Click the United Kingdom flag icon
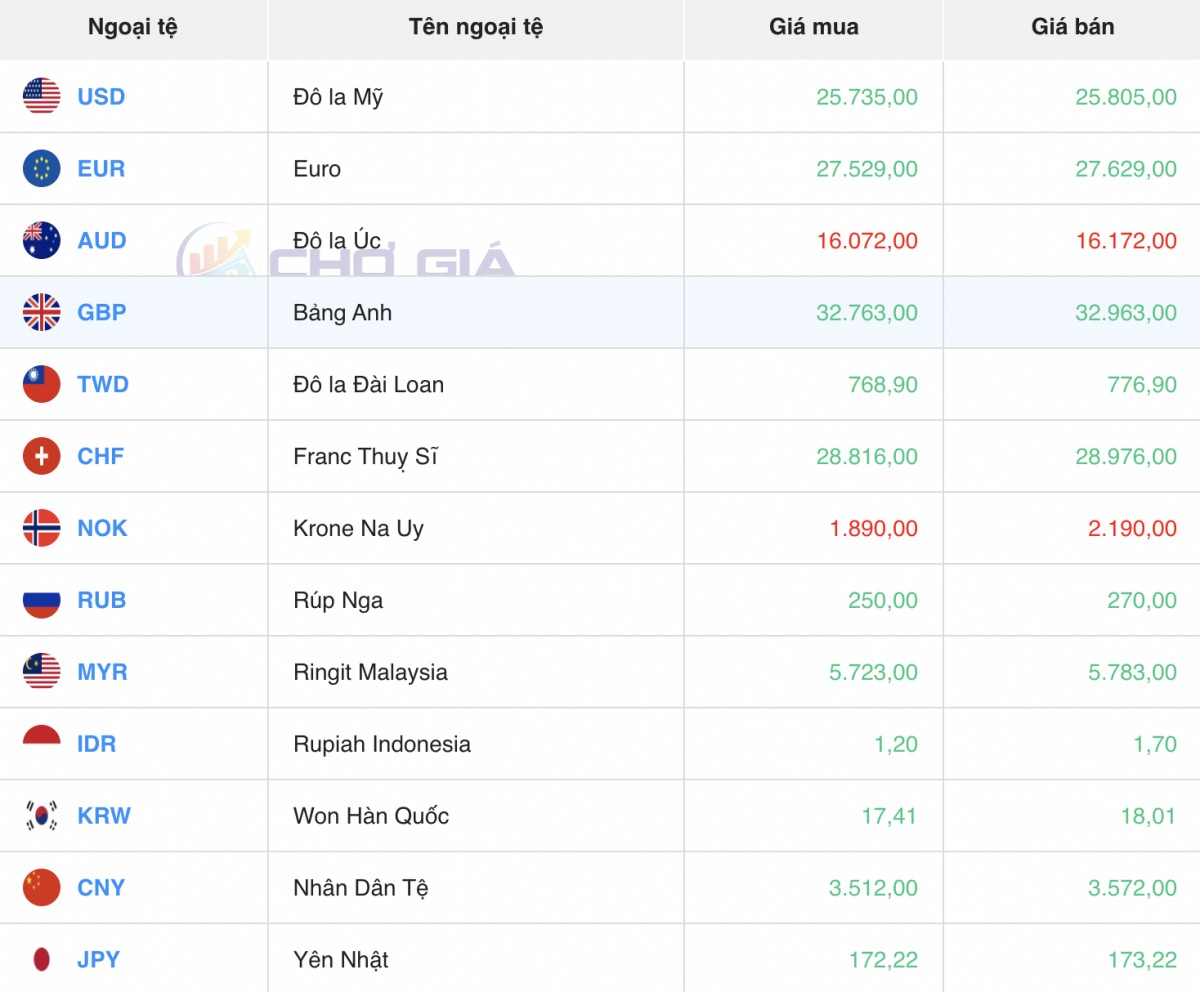 pyautogui.click(x=42, y=313)
